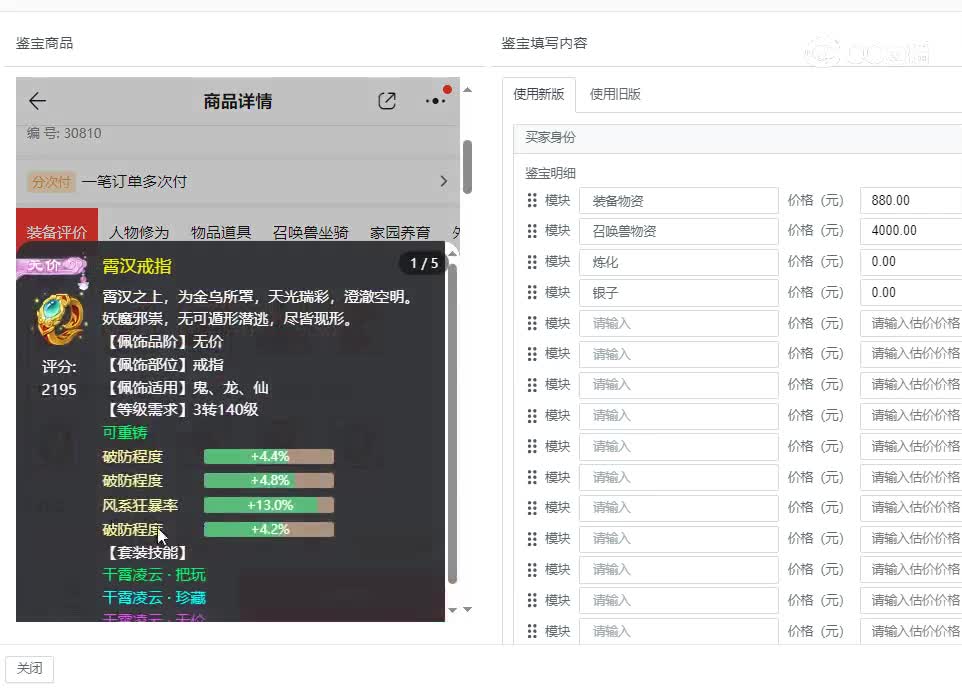Open the three-dot more options menu

pyautogui.click(x=435, y=101)
